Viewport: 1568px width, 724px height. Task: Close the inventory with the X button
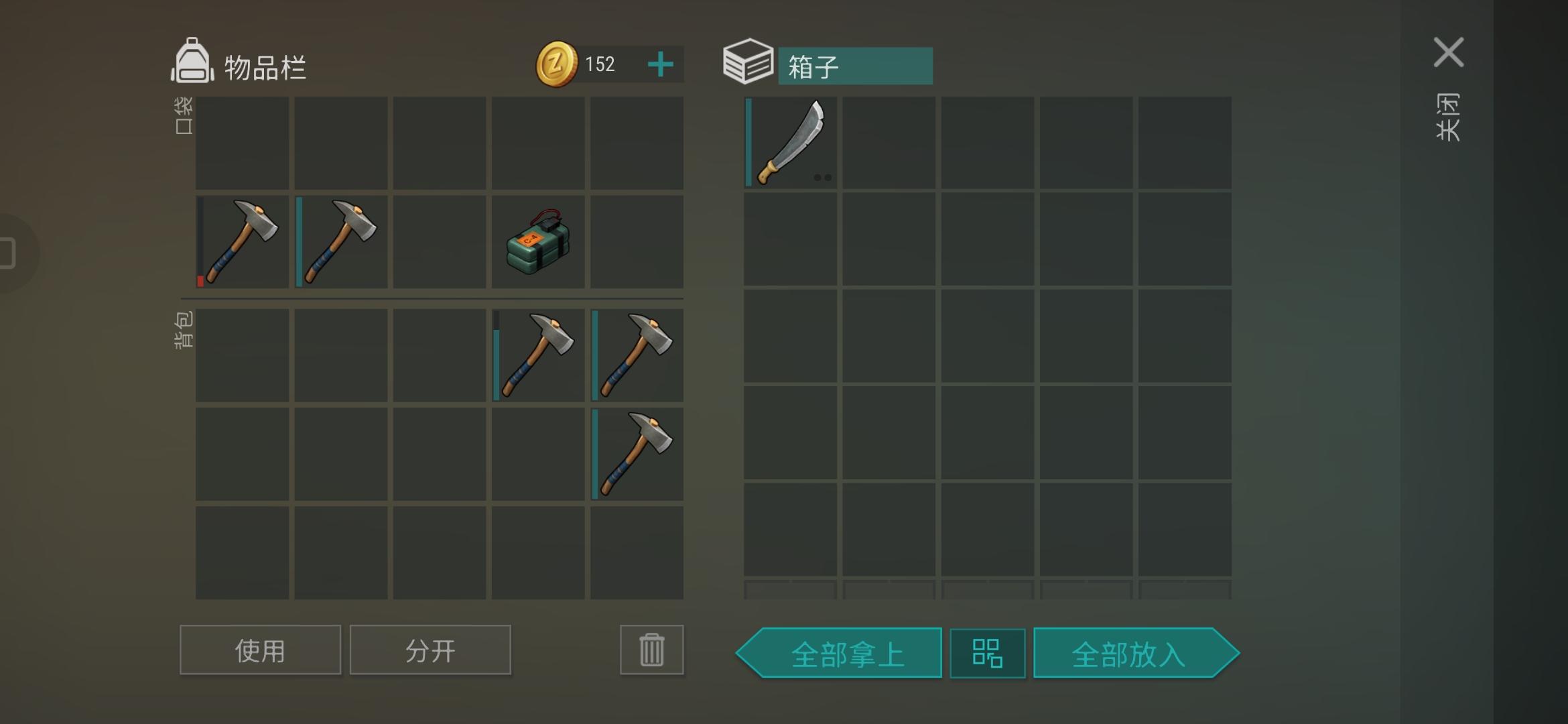(1449, 52)
